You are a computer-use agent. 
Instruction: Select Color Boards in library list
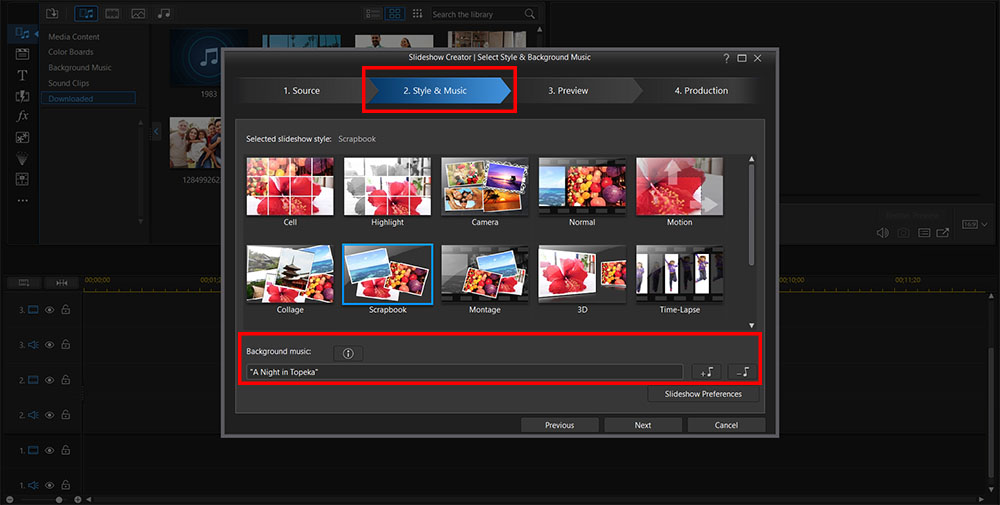point(71,52)
